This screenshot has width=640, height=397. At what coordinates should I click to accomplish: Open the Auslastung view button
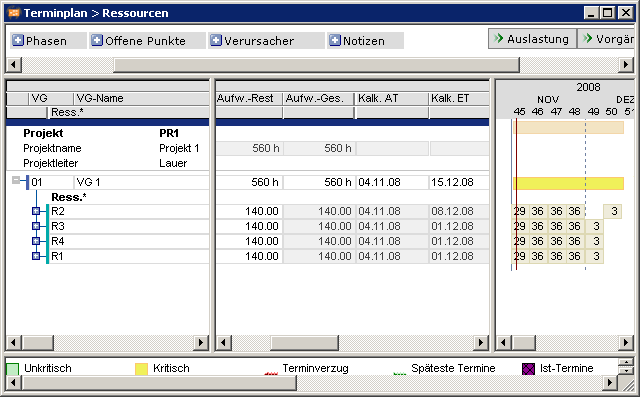532,39
